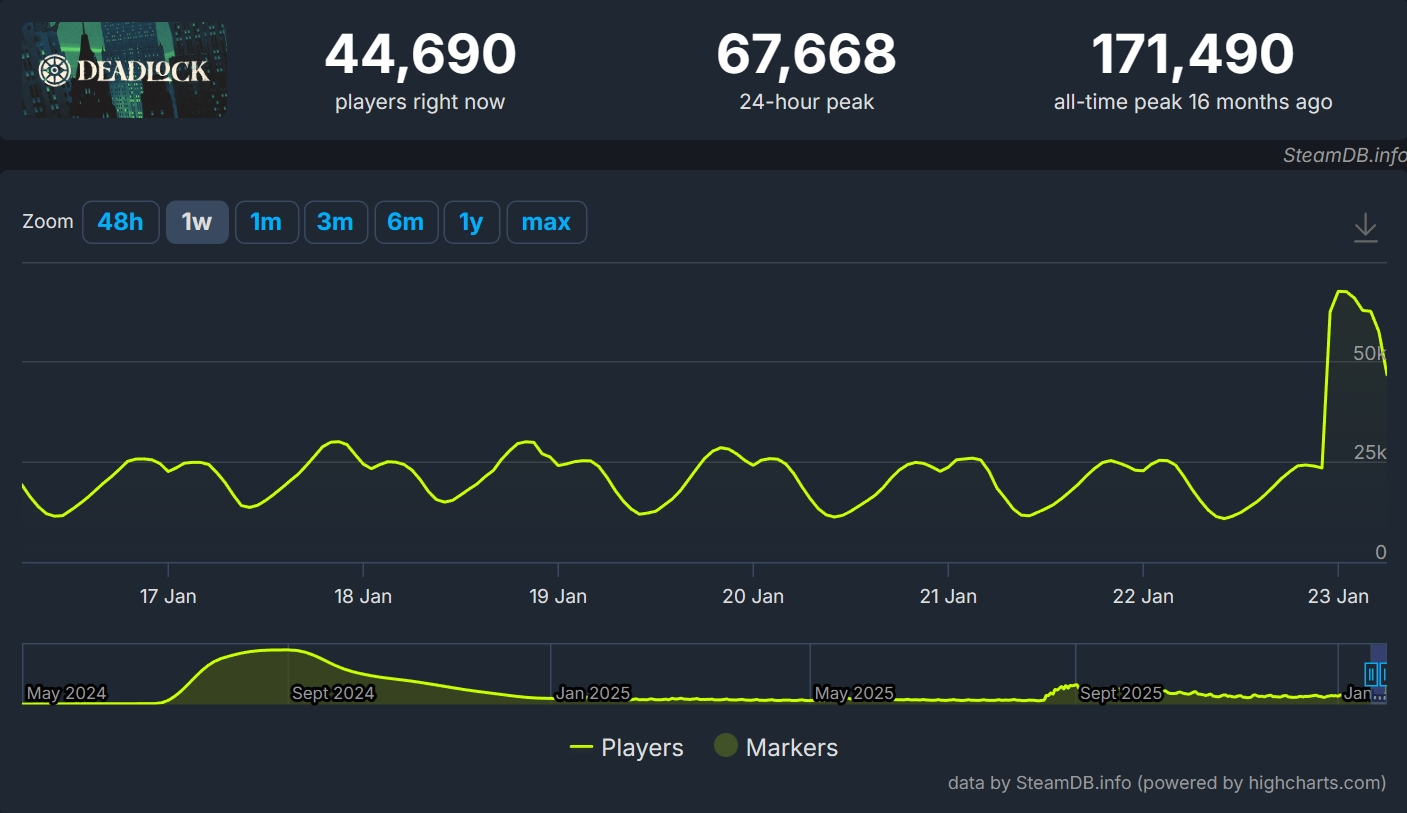Click 'all-time peak 16 months ago' text

tap(1193, 102)
